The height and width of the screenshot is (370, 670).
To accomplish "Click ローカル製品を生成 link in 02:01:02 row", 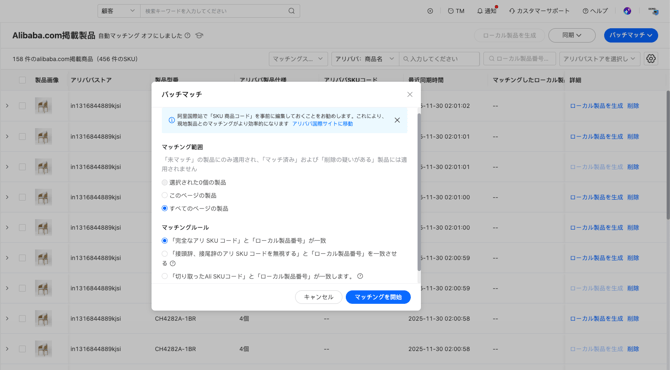I will [597, 106].
